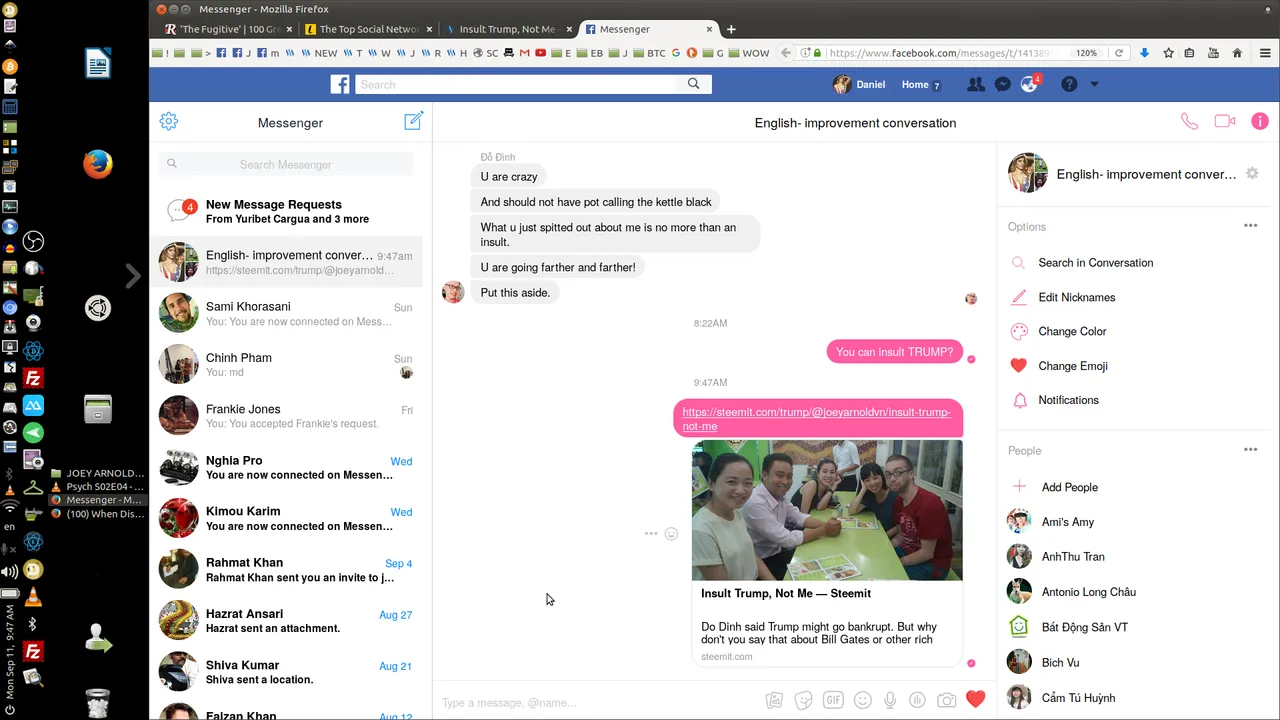Select AnhThu Tran in People list

click(x=1073, y=557)
